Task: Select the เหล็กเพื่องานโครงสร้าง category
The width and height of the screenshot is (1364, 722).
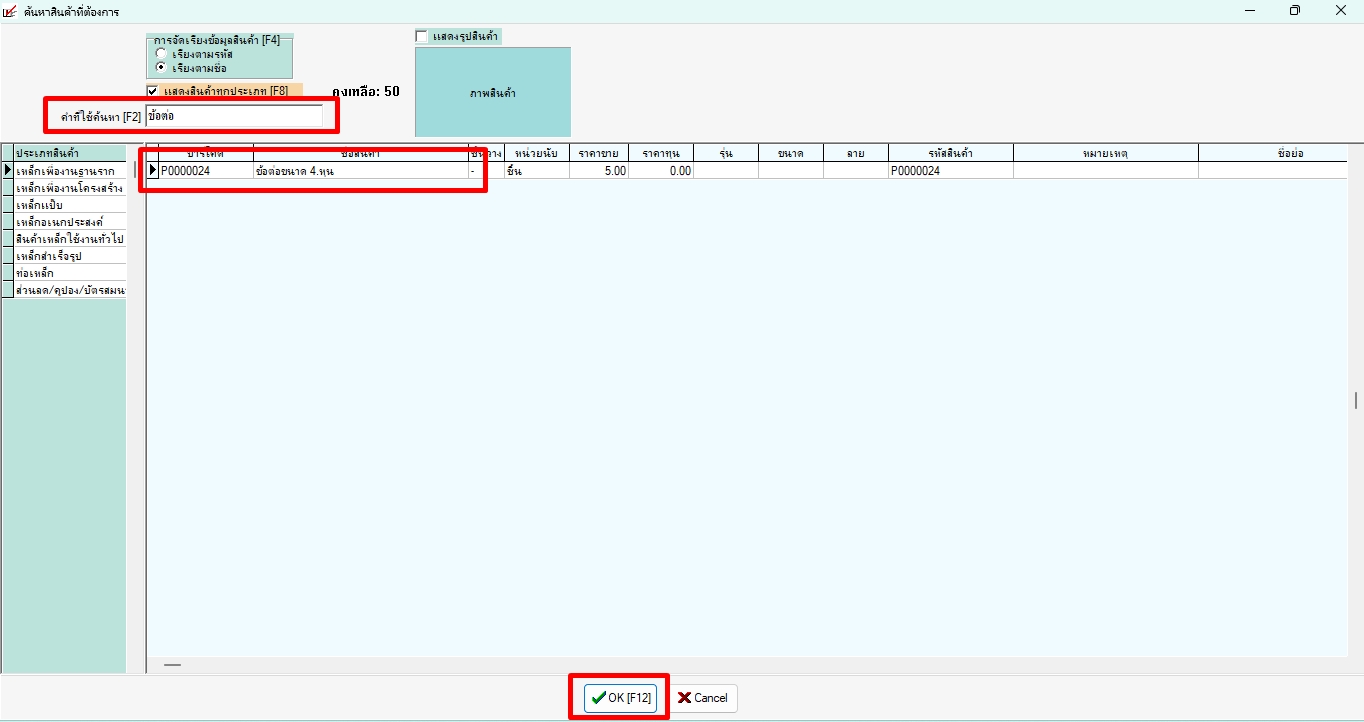Action: coord(69,188)
